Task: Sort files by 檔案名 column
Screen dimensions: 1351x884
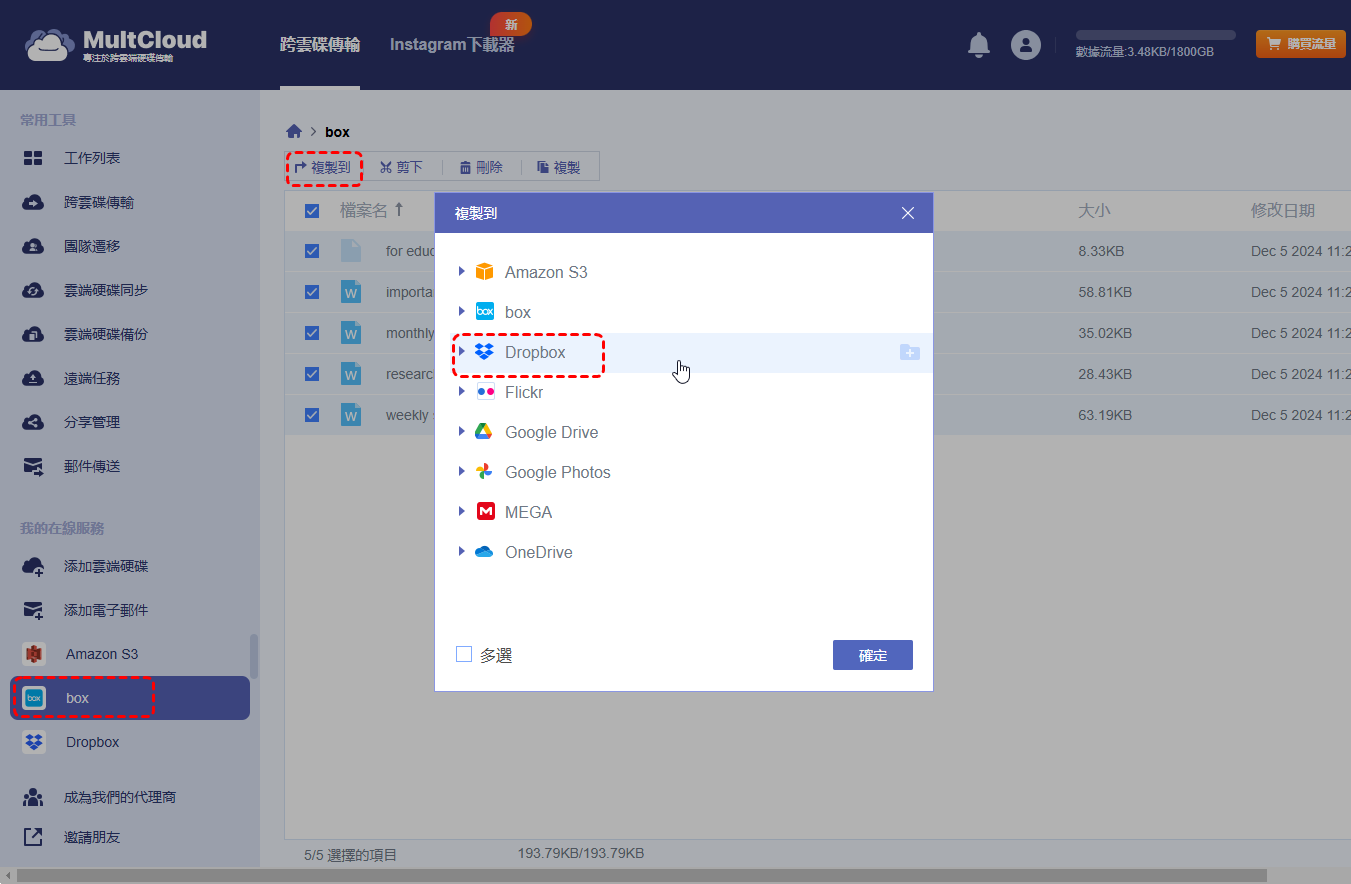Action: pos(372,210)
